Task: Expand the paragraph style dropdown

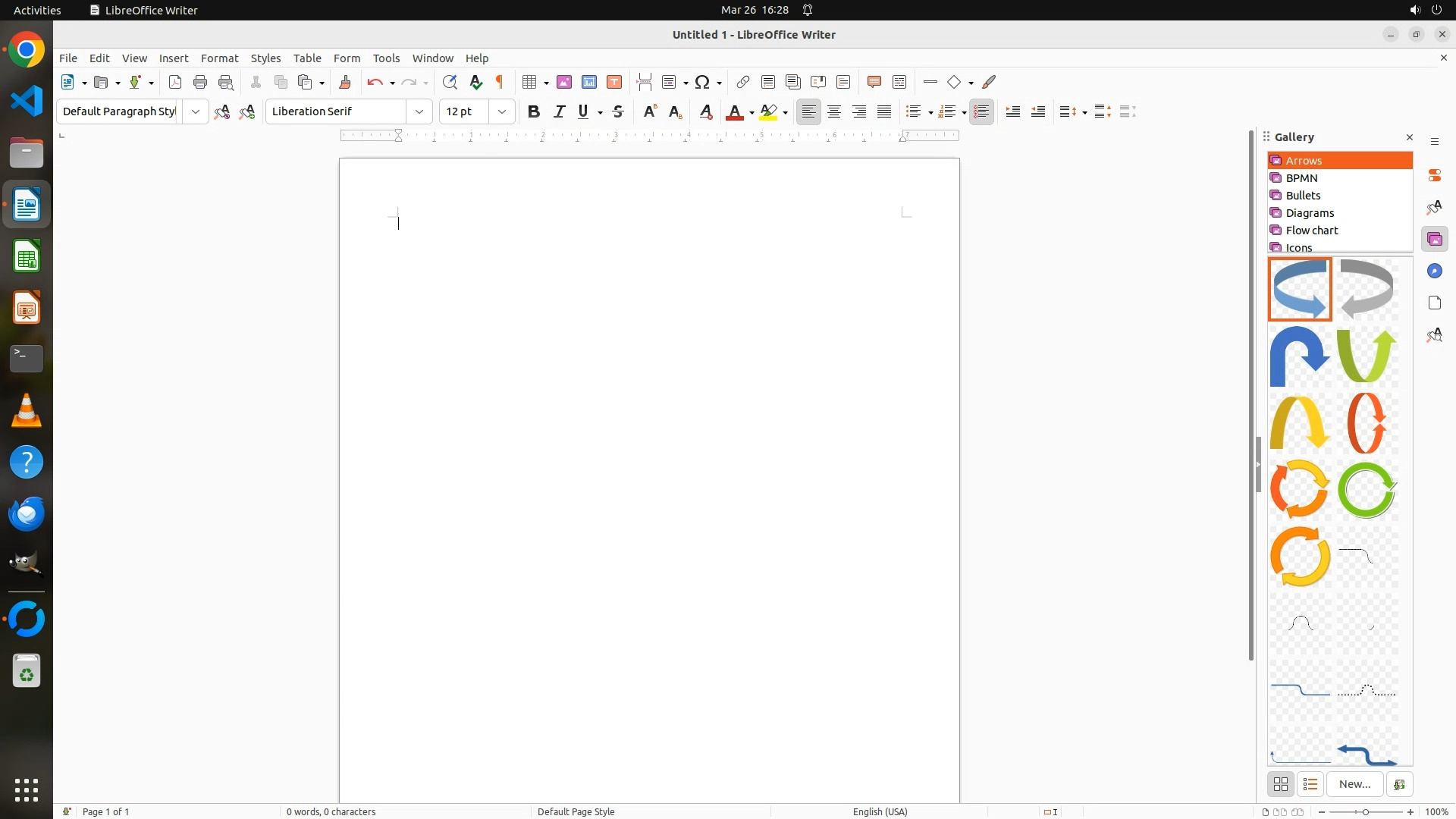Action: [x=196, y=112]
